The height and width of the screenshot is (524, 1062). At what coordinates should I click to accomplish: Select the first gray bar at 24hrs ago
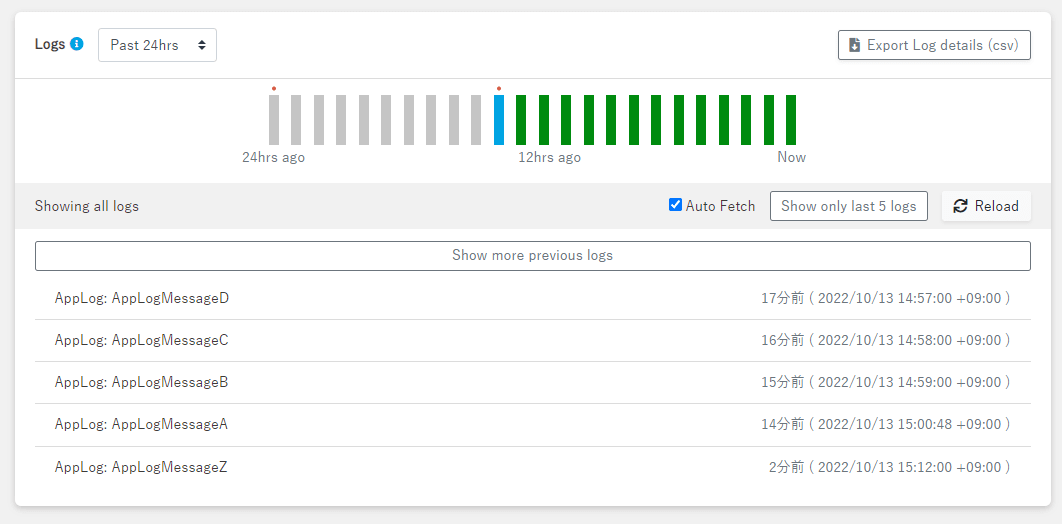[274, 120]
